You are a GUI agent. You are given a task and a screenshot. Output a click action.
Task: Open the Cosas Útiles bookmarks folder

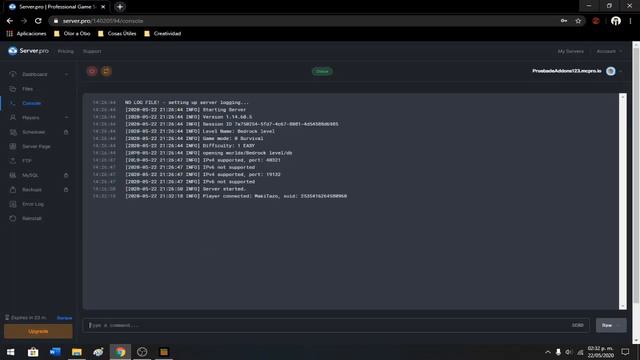(x=117, y=33)
